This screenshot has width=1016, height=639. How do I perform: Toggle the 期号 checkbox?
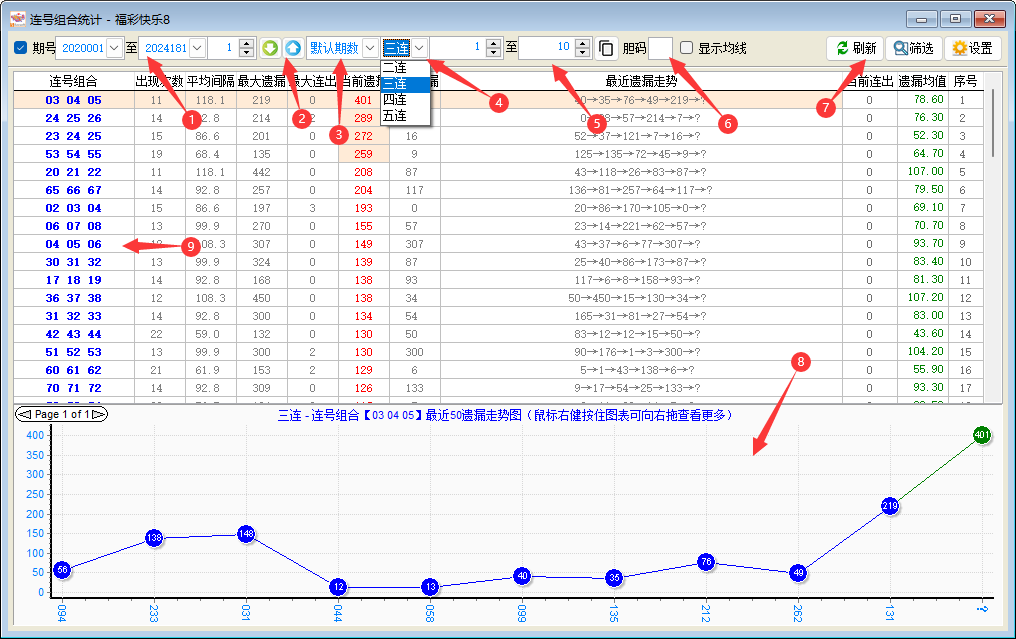click(21, 48)
